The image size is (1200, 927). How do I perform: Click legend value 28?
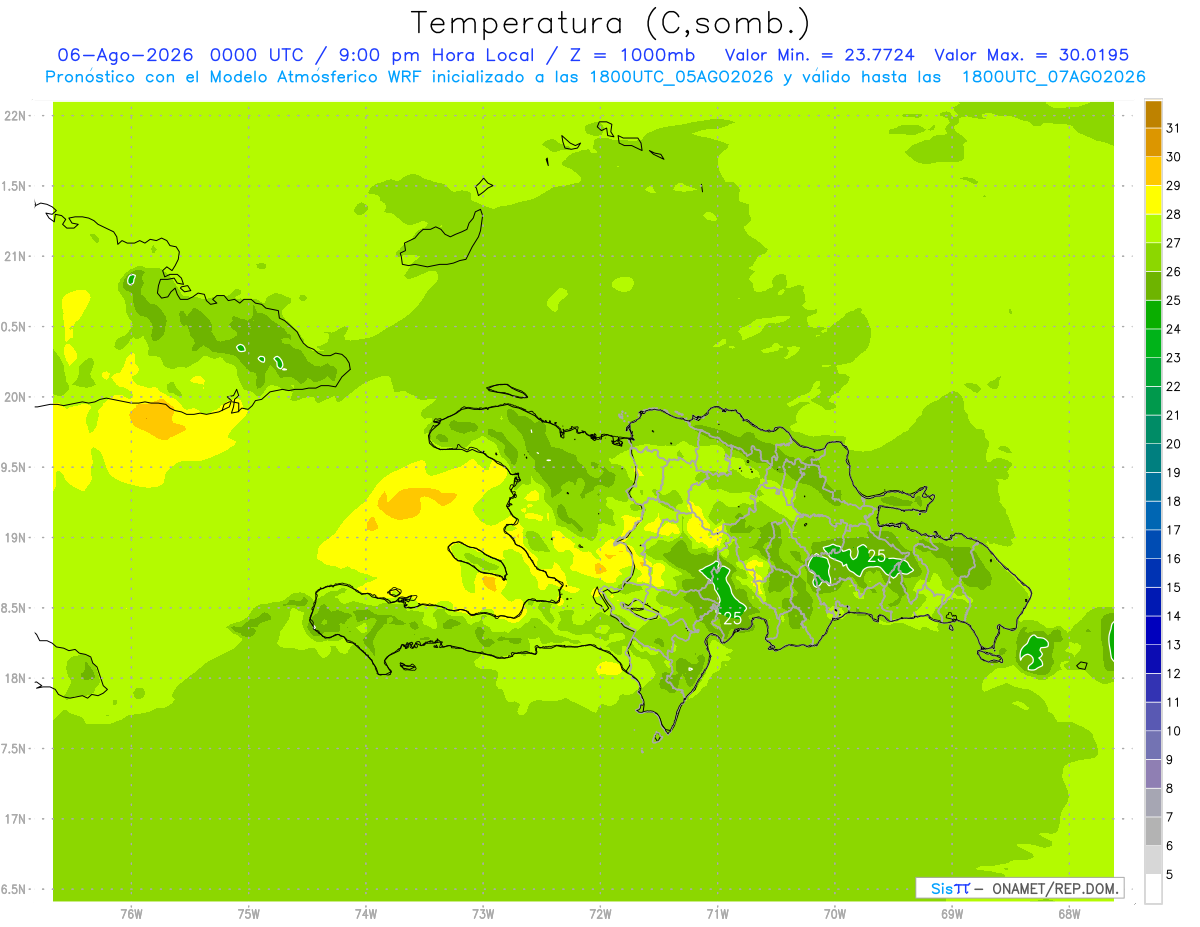[1174, 214]
